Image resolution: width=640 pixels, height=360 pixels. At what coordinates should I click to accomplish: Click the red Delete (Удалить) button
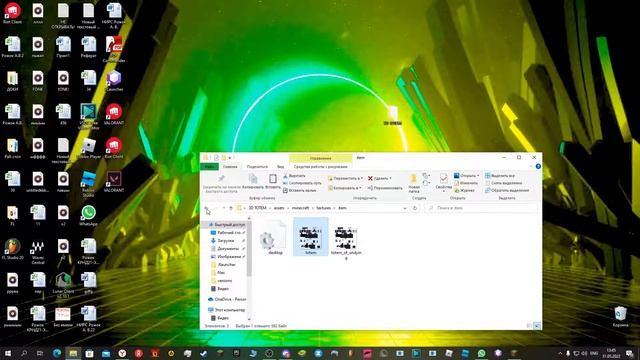coord(379,178)
